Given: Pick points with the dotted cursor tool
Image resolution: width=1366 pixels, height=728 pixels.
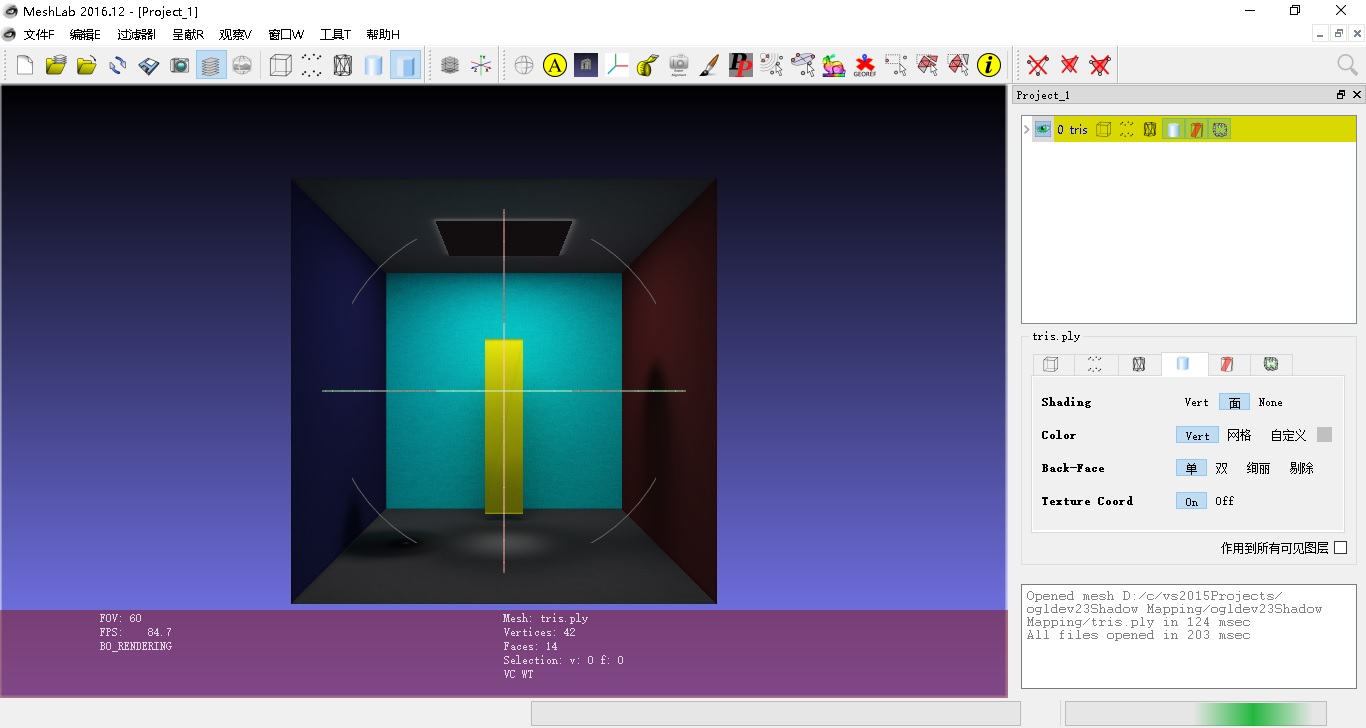Looking at the screenshot, I should click(772, 66).
